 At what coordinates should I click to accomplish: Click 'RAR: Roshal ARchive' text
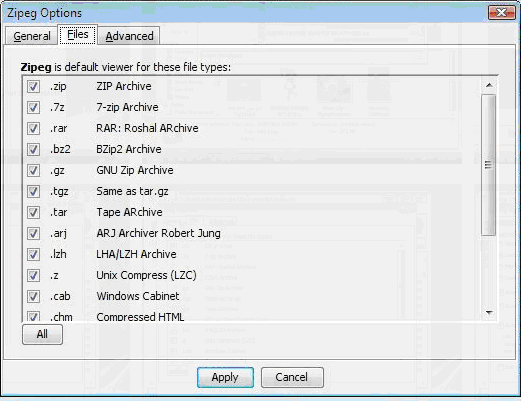tap(147, 128)
